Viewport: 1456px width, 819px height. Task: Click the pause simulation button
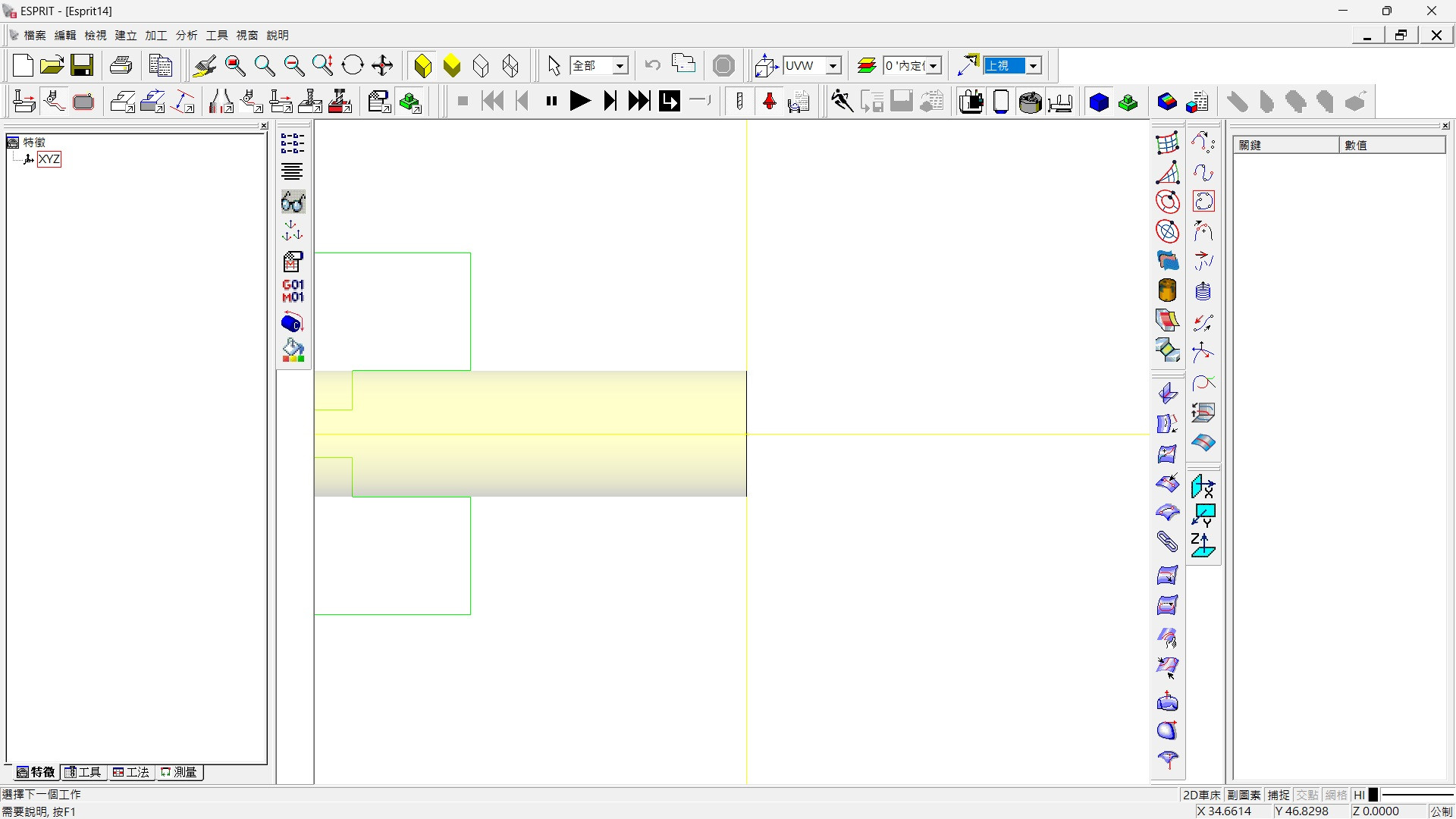(551, 102)
